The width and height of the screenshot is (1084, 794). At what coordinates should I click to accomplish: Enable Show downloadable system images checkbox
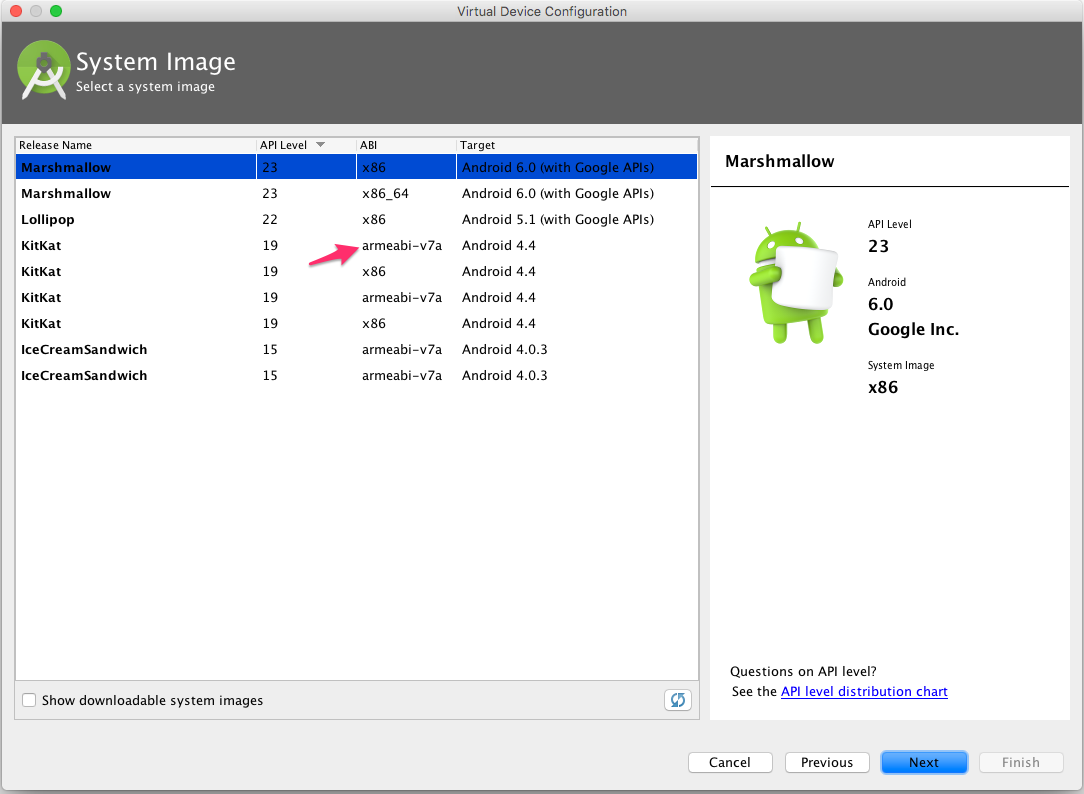pyautogui.click(x=29, y=700)
